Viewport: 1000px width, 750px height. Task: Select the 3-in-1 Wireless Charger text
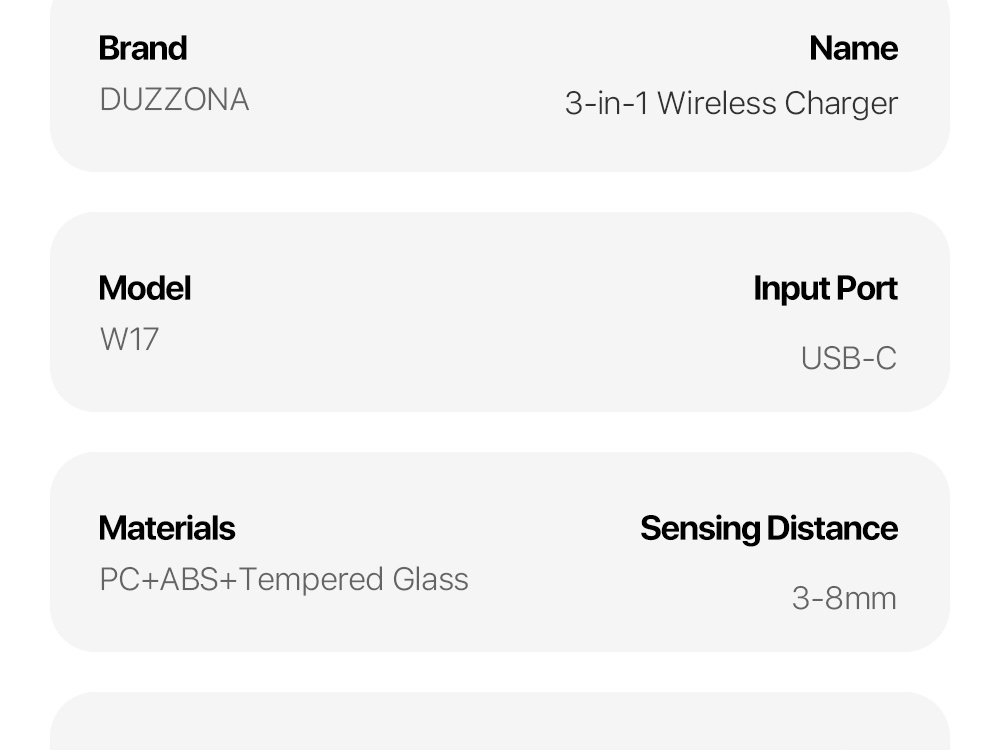(731, 103)
